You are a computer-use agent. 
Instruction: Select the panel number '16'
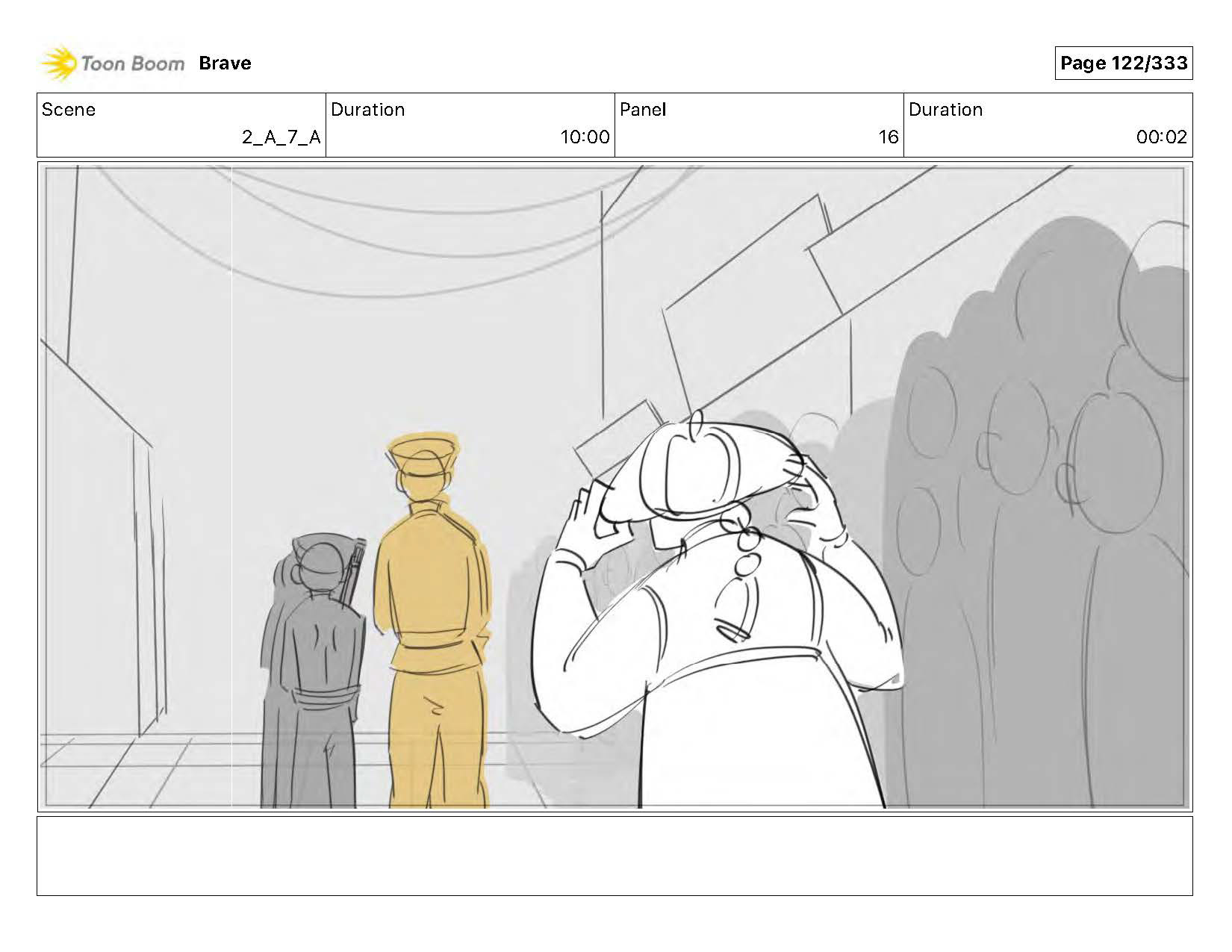click(x=888, y=137)
